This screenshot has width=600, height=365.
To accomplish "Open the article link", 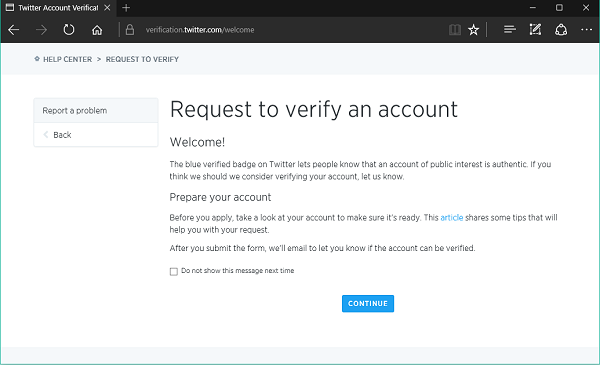I will [x=452, y=218].
